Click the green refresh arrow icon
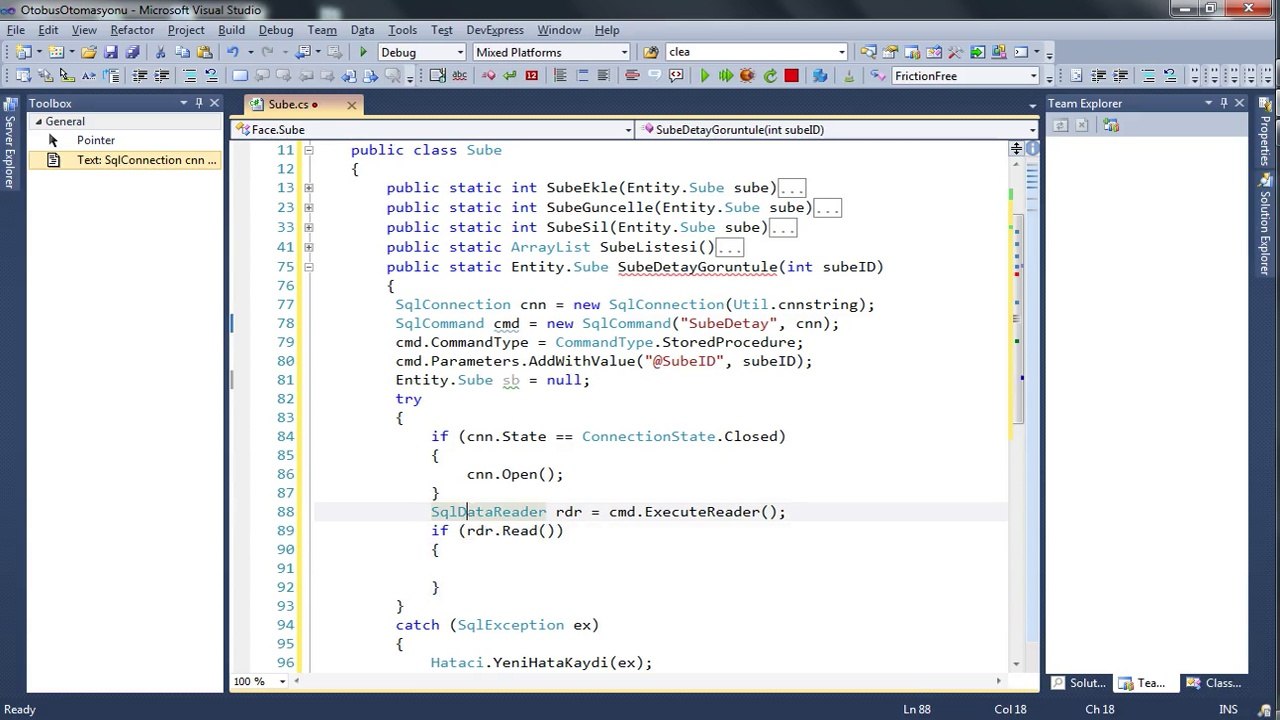The width and height of the screenshot is (1280, 720). coord(770,76)
